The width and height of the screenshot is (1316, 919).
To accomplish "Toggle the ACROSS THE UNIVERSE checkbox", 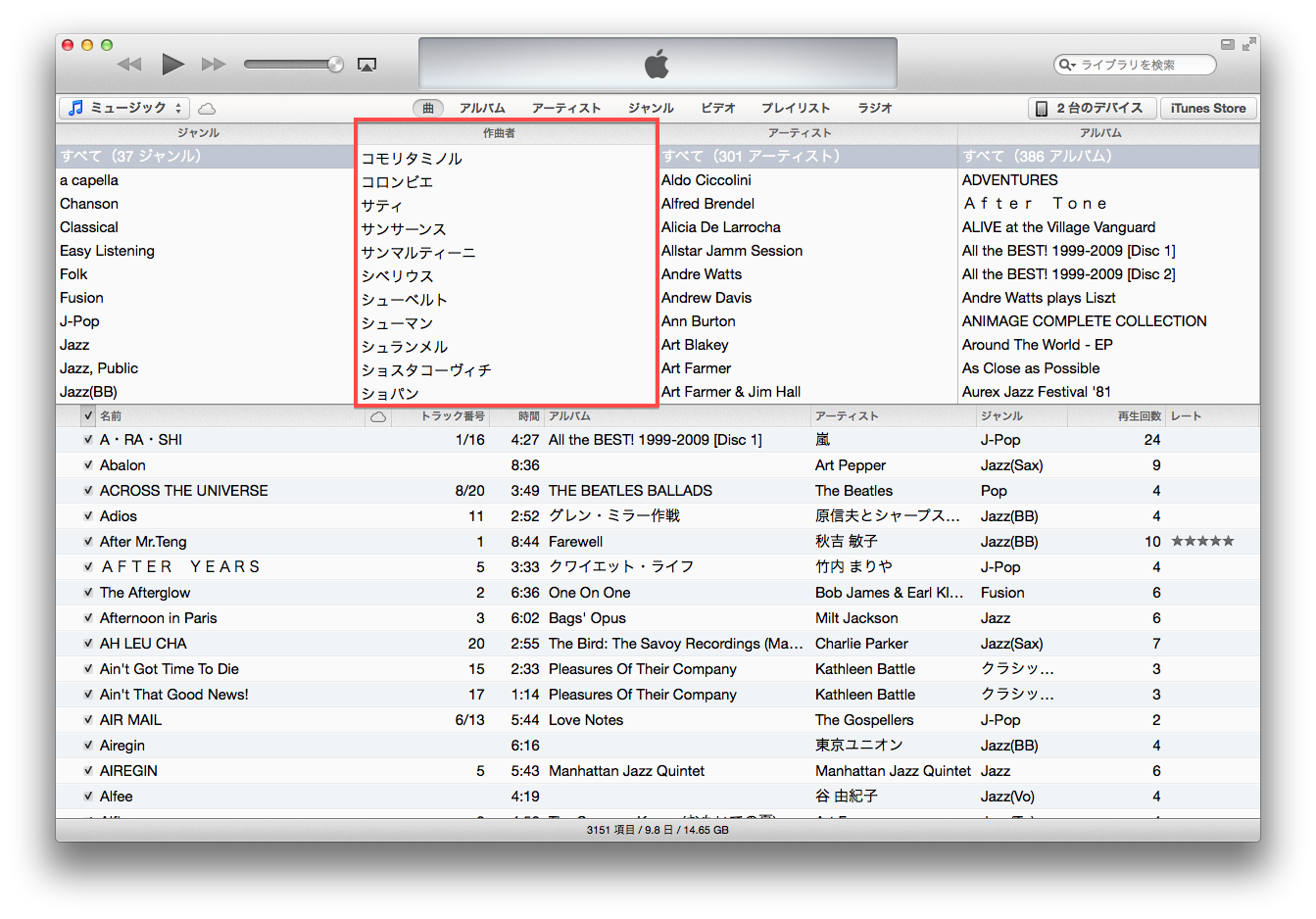I will [x=88, y=491].
